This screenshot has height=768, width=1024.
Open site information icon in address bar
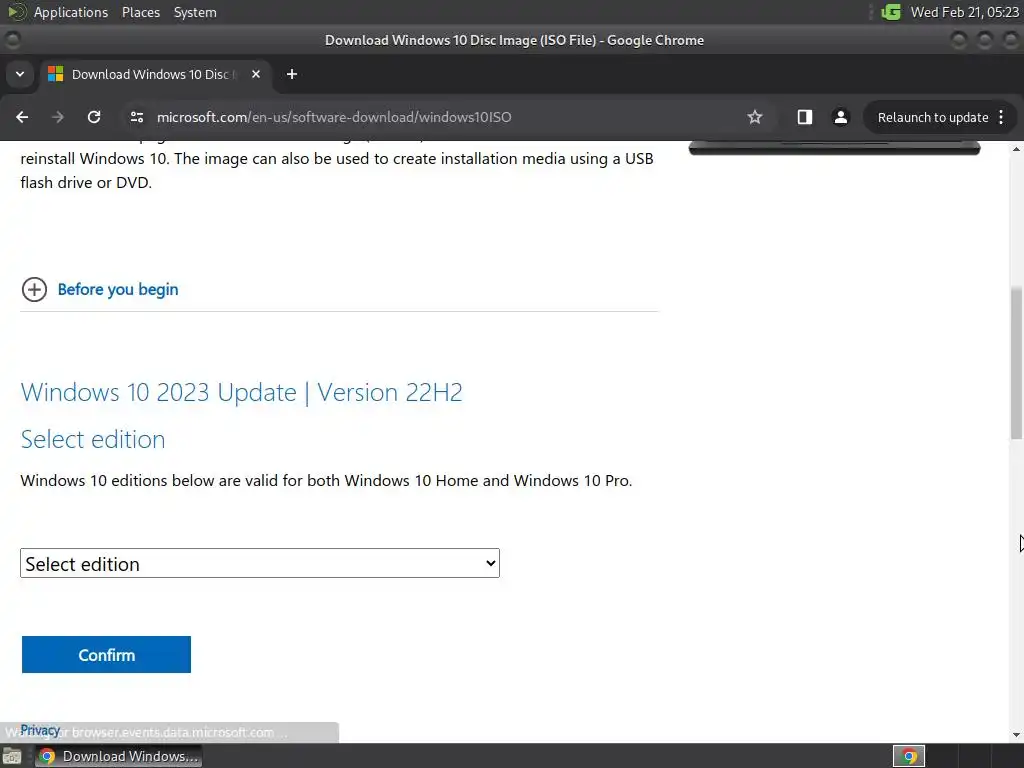[136, 117]
